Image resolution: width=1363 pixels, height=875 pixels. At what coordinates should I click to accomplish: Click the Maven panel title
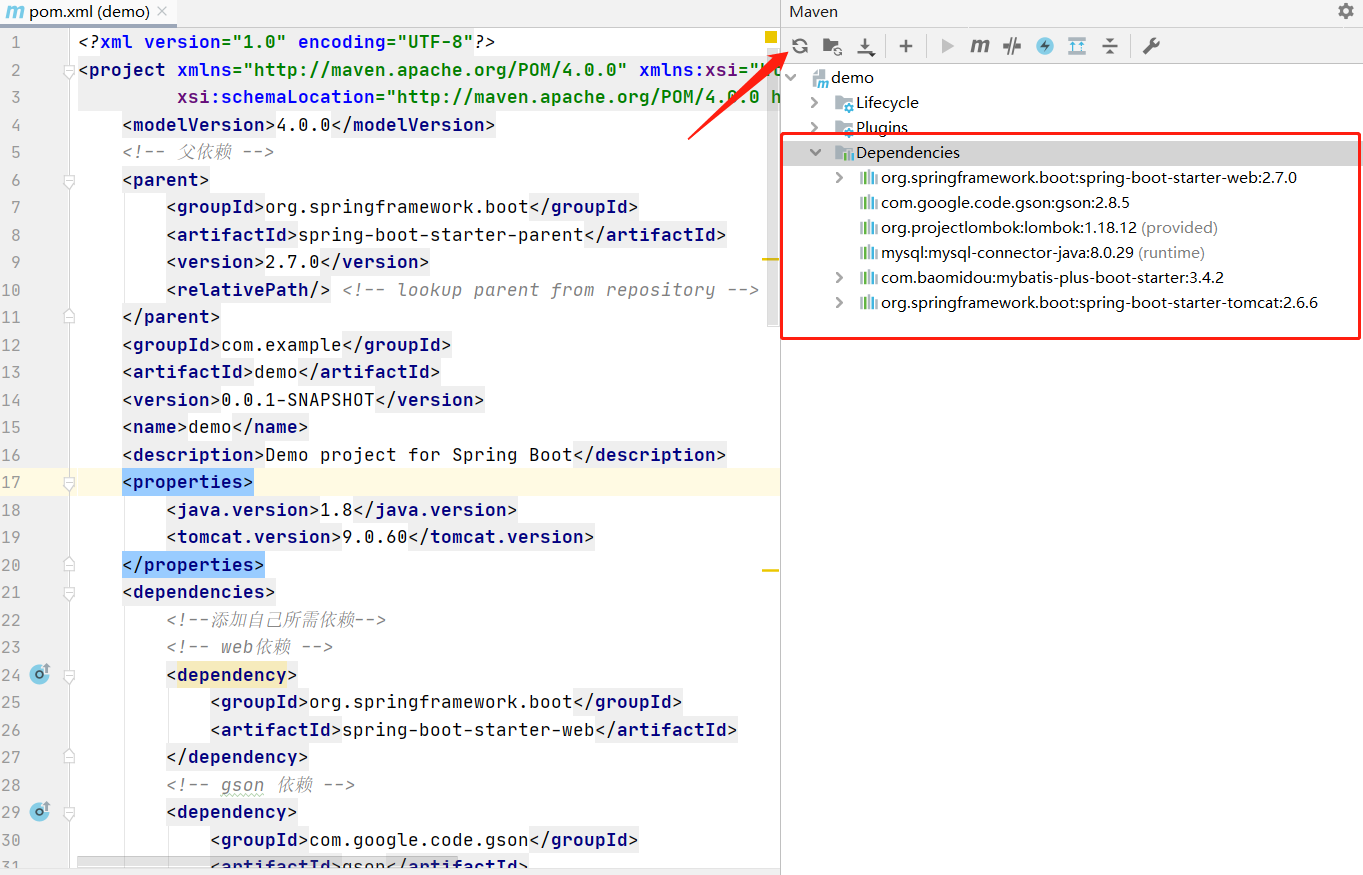pyautogui.click(x=813, y=12)
